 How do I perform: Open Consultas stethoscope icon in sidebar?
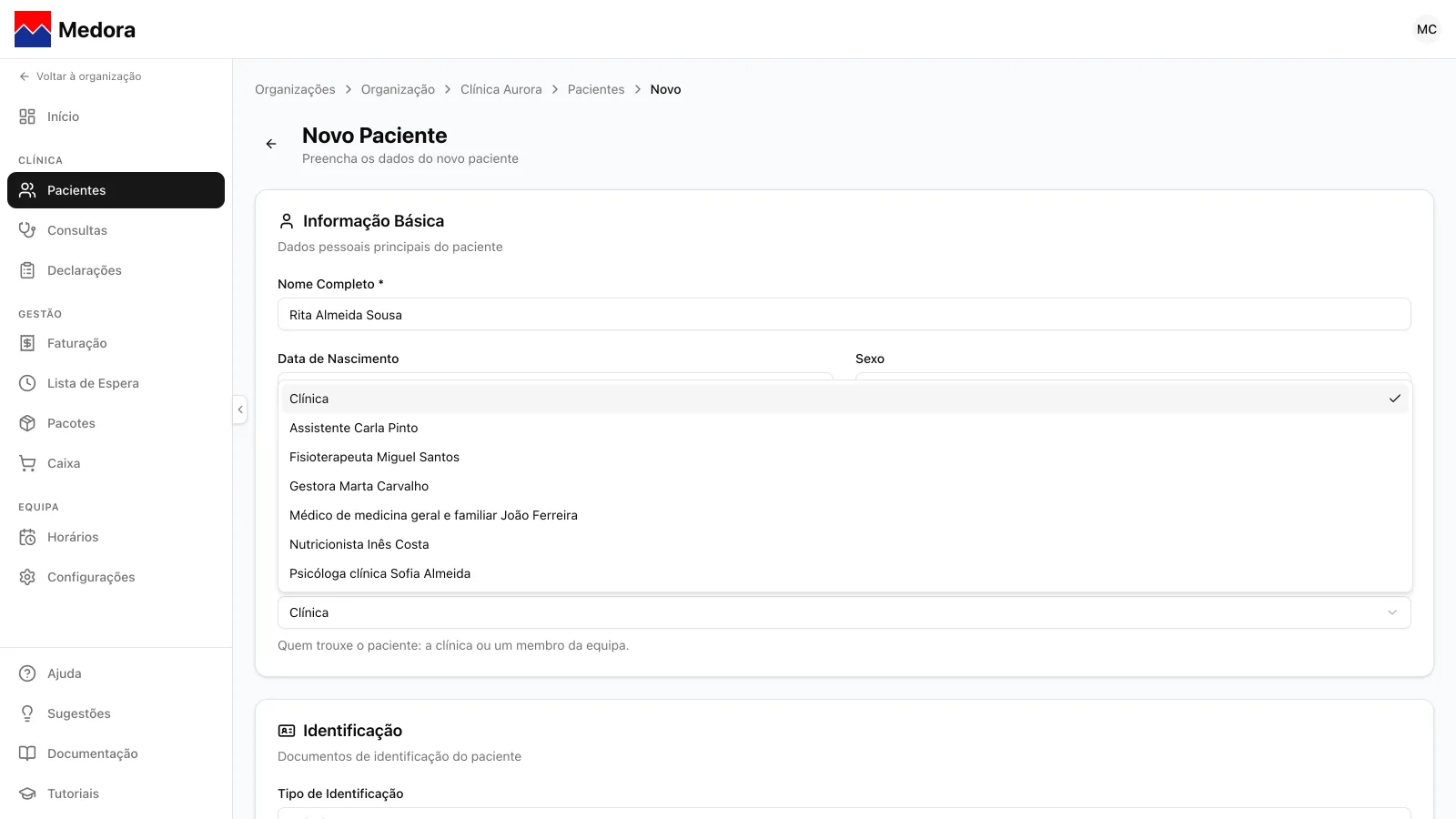tap(27, 230)
